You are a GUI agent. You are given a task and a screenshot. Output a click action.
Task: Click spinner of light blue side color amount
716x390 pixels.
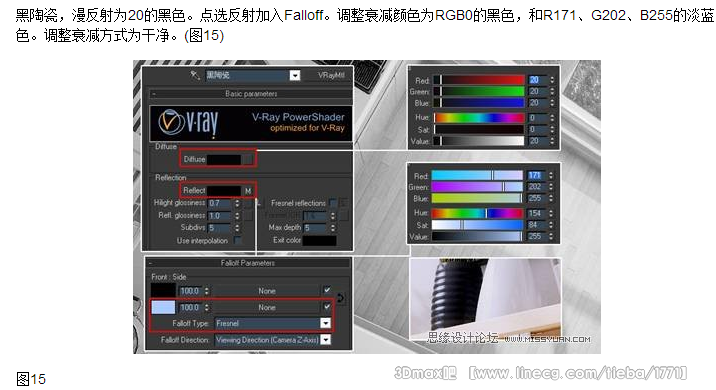[206, 307]
